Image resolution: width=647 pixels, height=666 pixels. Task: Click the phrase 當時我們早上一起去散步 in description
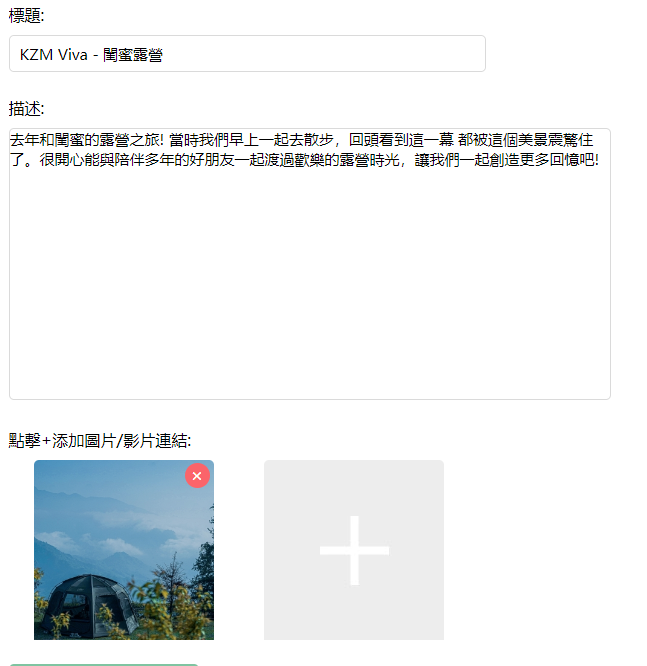(x=251, y=140)
